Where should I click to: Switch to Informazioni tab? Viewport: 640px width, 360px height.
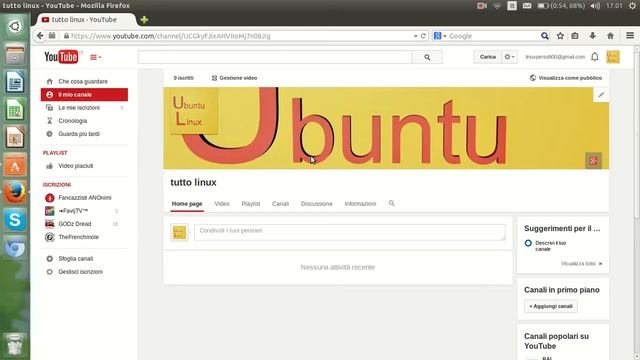click(x=360, y=204)
